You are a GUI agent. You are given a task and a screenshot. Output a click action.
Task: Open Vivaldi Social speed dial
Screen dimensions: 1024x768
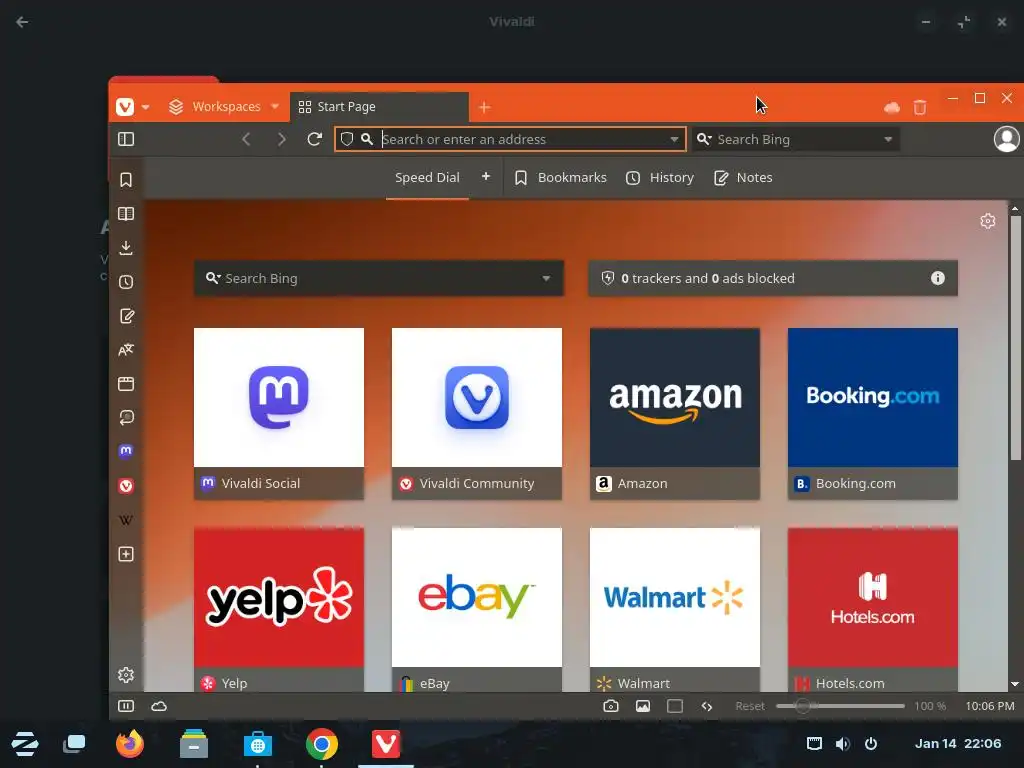pos(279,413)
